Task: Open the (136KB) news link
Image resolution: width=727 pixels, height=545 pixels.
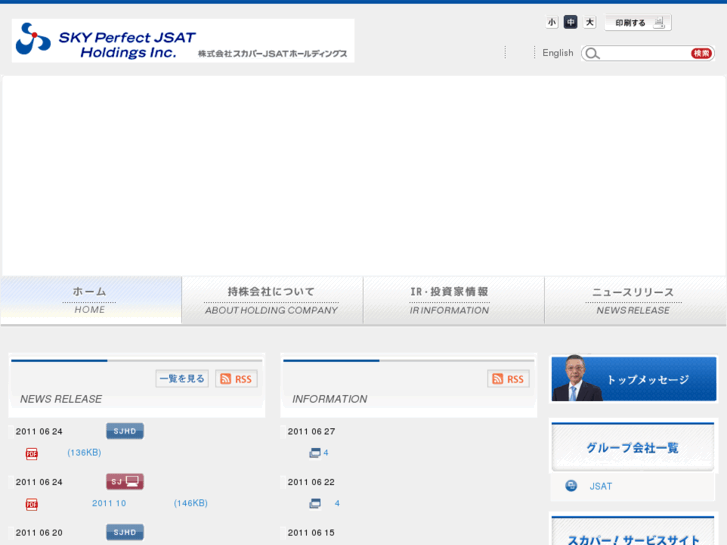Action: point(84,452)
